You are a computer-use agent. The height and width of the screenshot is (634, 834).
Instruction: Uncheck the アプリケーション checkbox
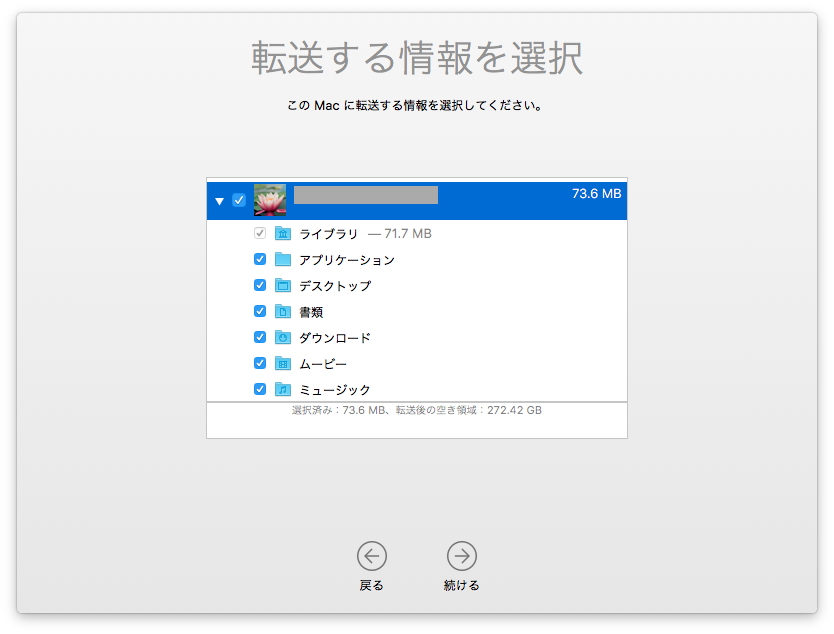tap(260, 259)
